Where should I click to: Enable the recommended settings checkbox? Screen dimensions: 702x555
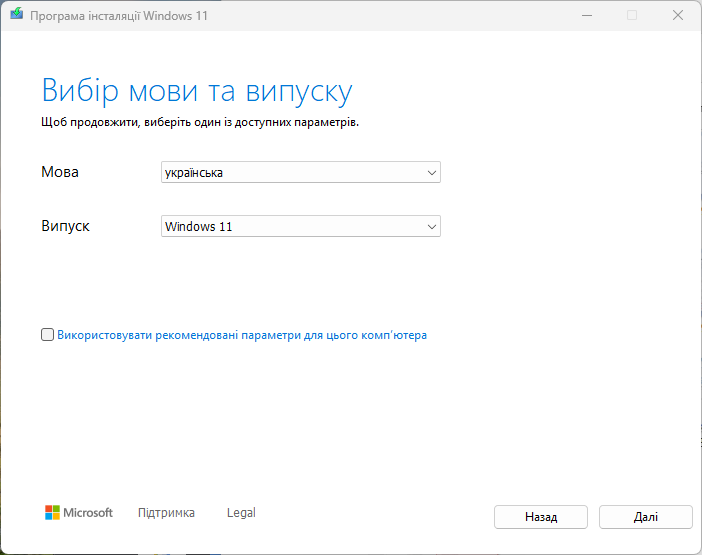tap(48, 336)
